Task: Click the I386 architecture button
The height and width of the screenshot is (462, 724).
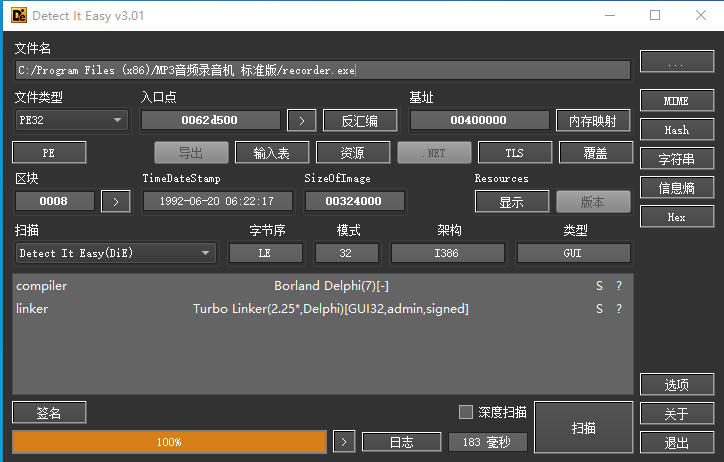Action: click(x=448, y=253)
